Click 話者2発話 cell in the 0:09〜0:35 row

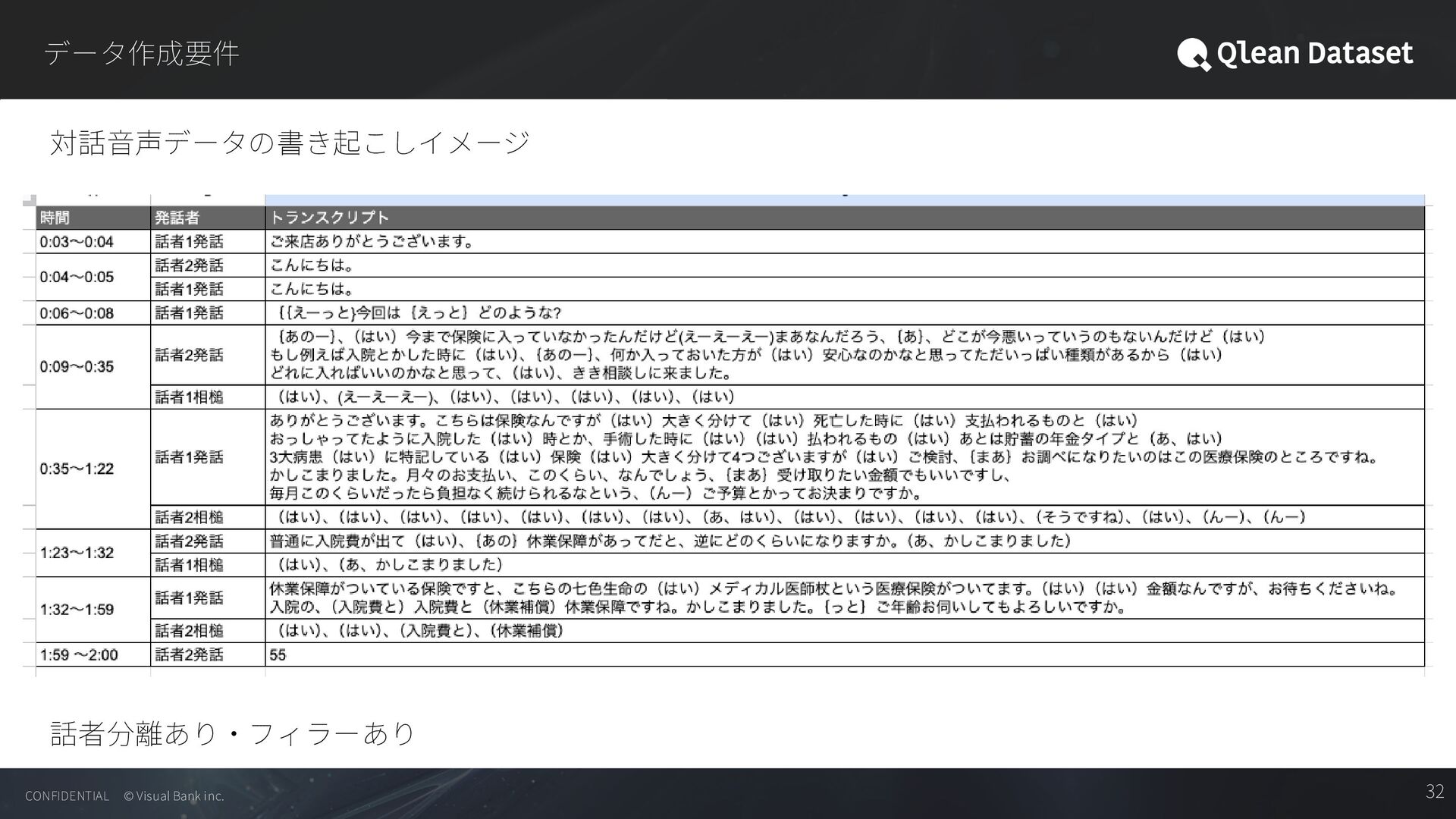[x=208, y=355]
